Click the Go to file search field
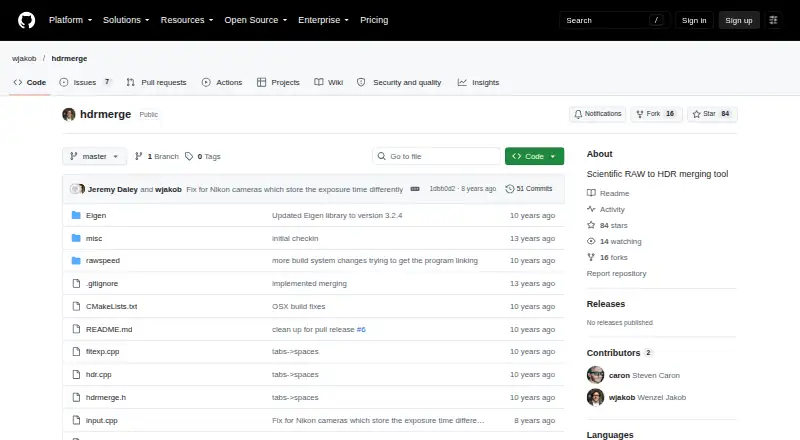The image size is (800, 440). [x=437, y=156]
